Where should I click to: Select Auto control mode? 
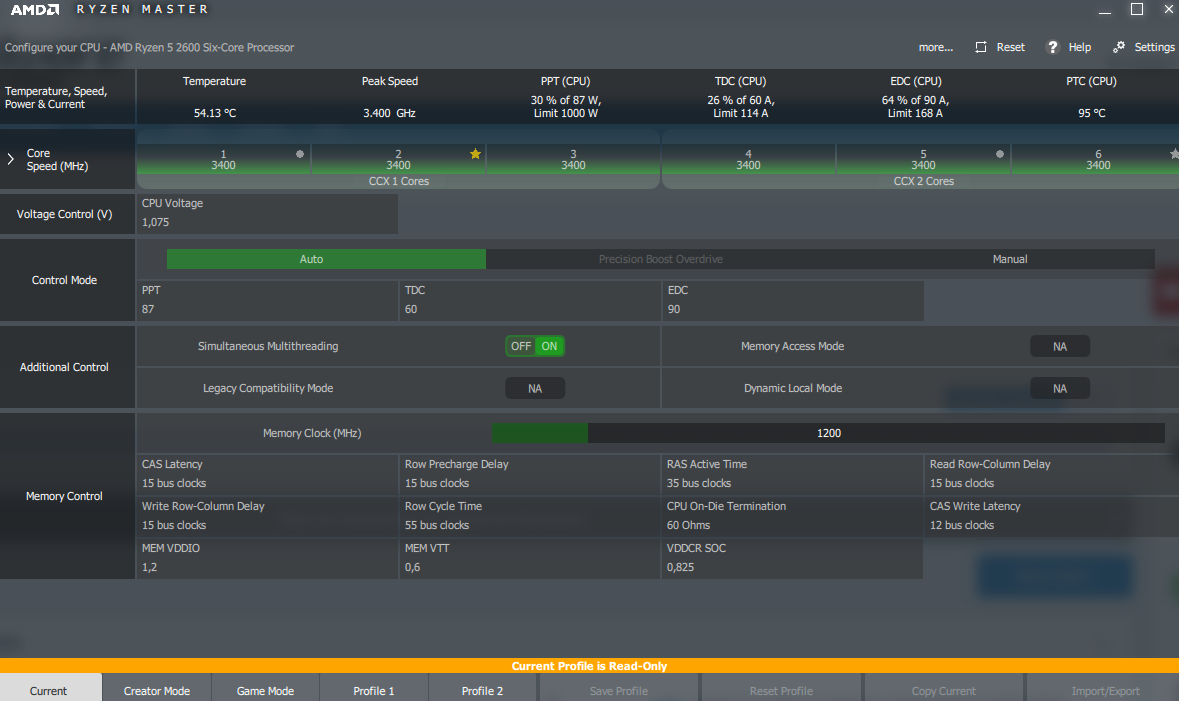coord(326,259)
